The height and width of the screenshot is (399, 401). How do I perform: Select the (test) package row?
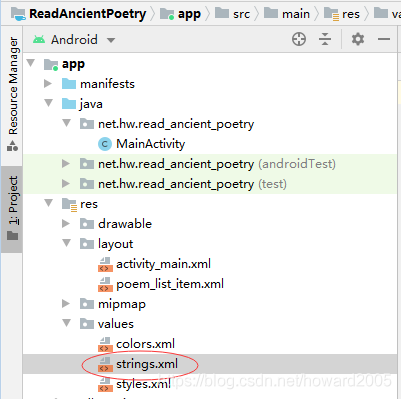click(x=211, y=184)
